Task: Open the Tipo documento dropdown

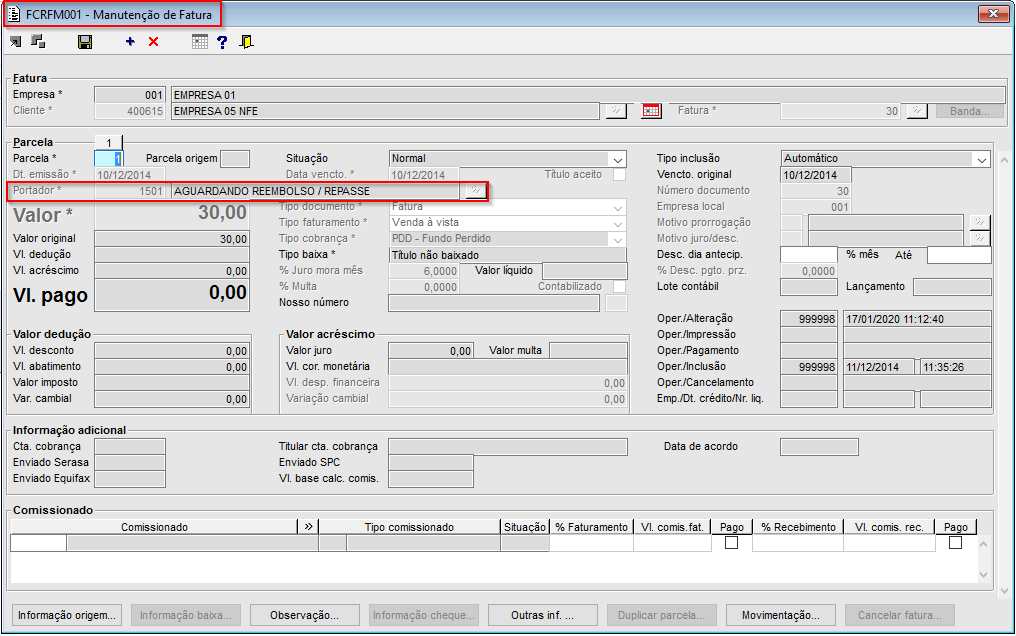Action: pyautogui.click(x=618, y=207)
